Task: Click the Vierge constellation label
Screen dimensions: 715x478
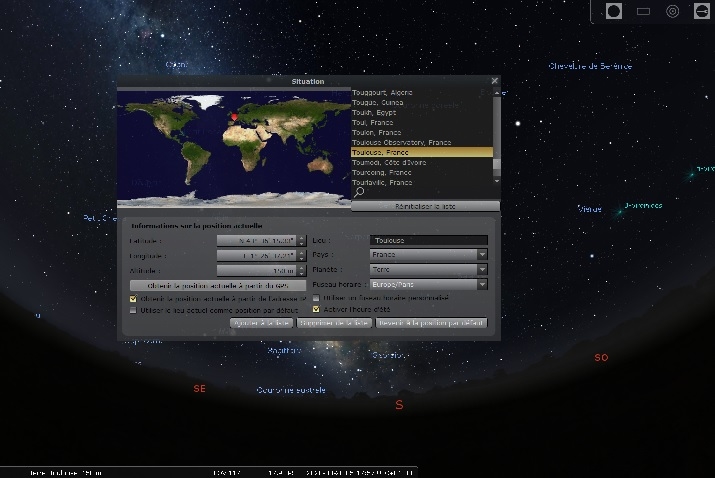Action: 590,209
